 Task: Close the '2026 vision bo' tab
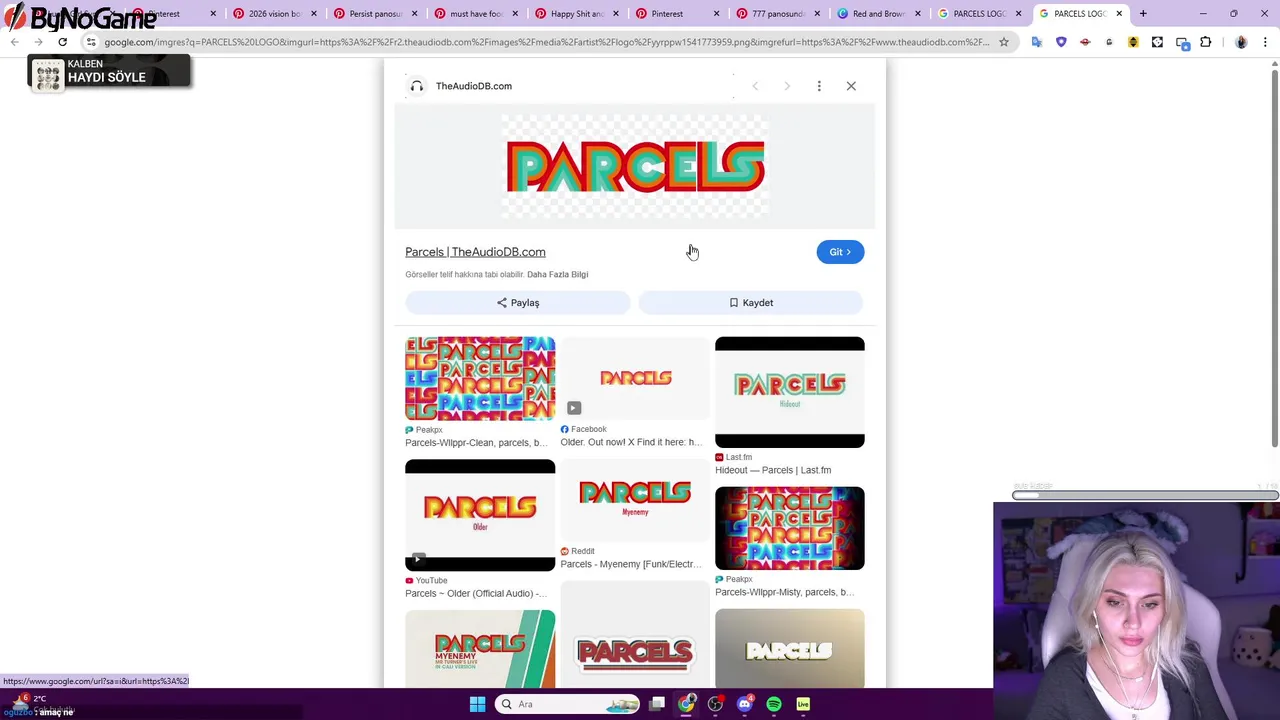[314, 14]
